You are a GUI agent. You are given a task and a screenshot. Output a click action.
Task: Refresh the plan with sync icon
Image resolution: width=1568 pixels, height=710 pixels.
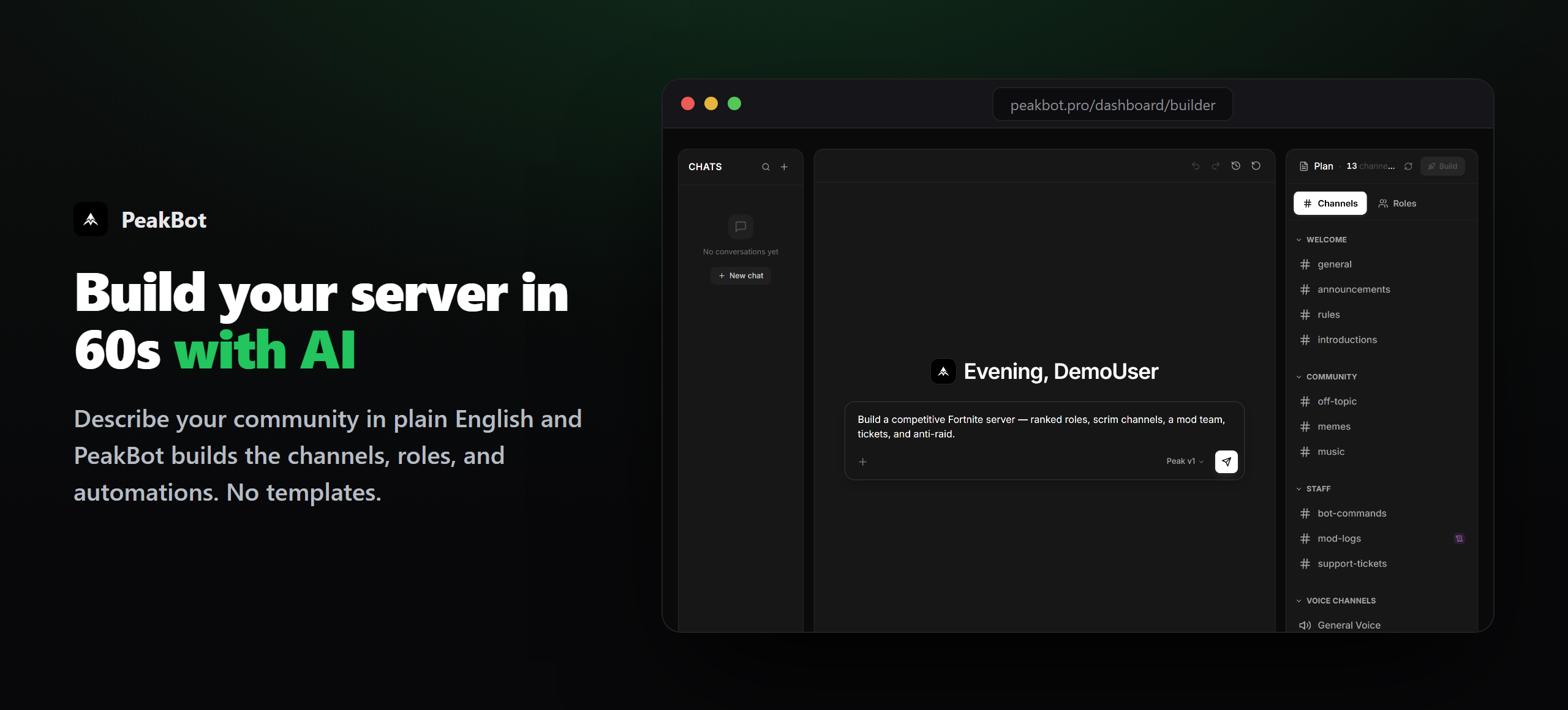coord(1408,166)
